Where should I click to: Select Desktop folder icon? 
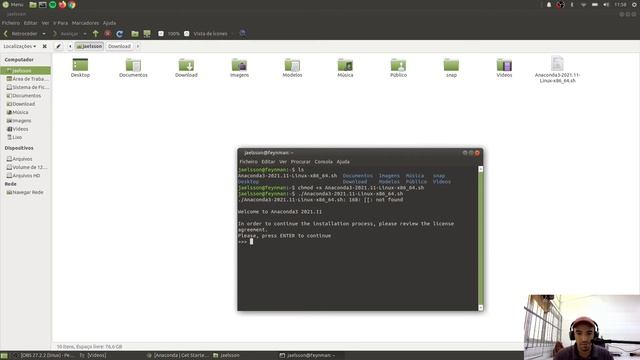click(x=80, y=68)
